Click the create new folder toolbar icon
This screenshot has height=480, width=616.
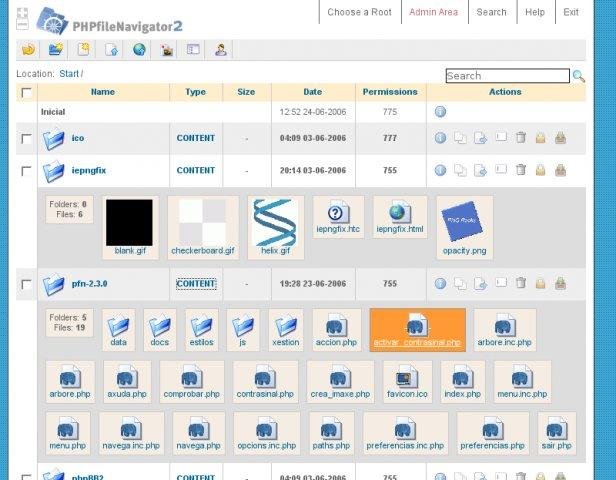click(56, 49)
